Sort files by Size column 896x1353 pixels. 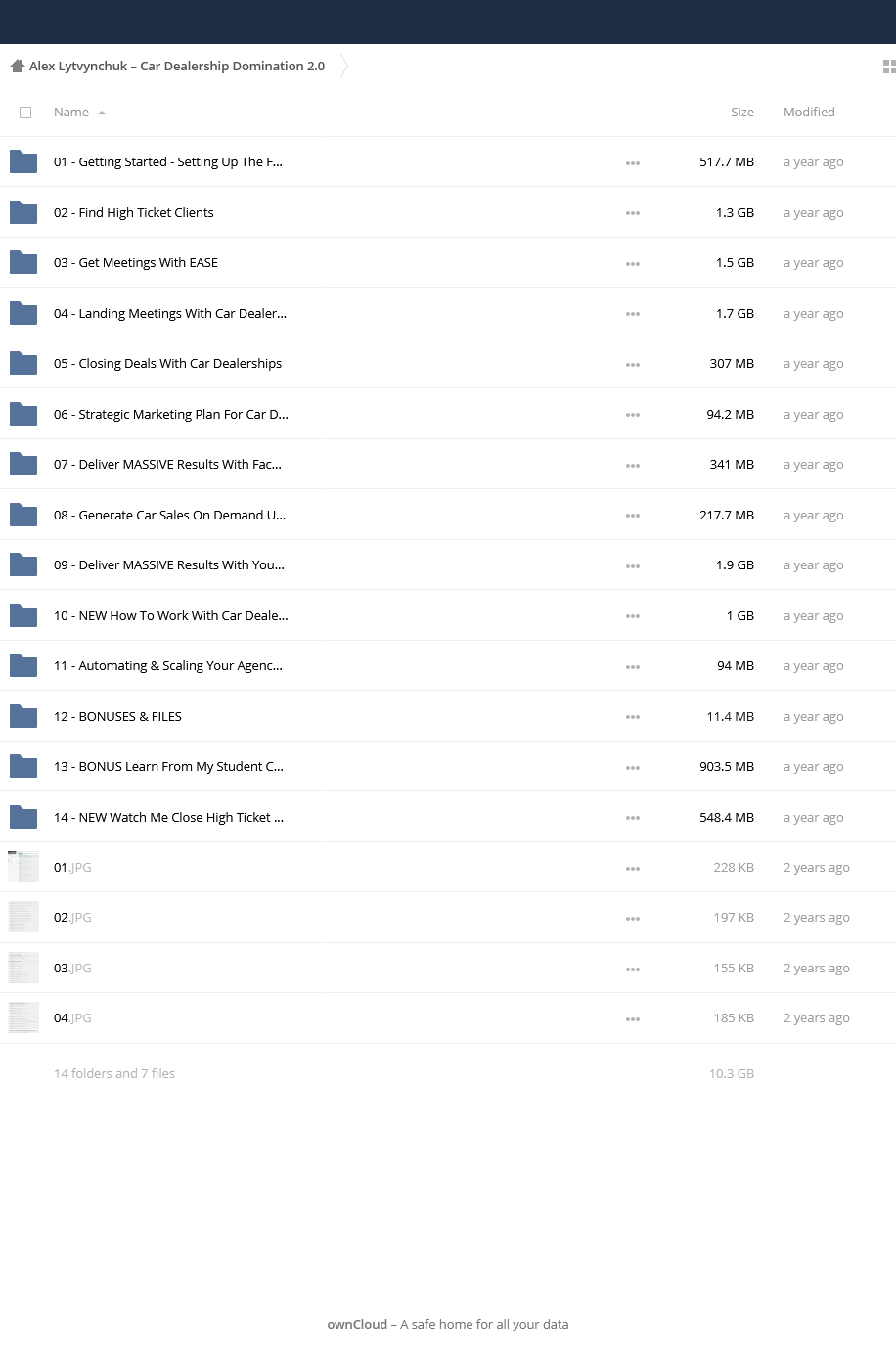point(742,113)
